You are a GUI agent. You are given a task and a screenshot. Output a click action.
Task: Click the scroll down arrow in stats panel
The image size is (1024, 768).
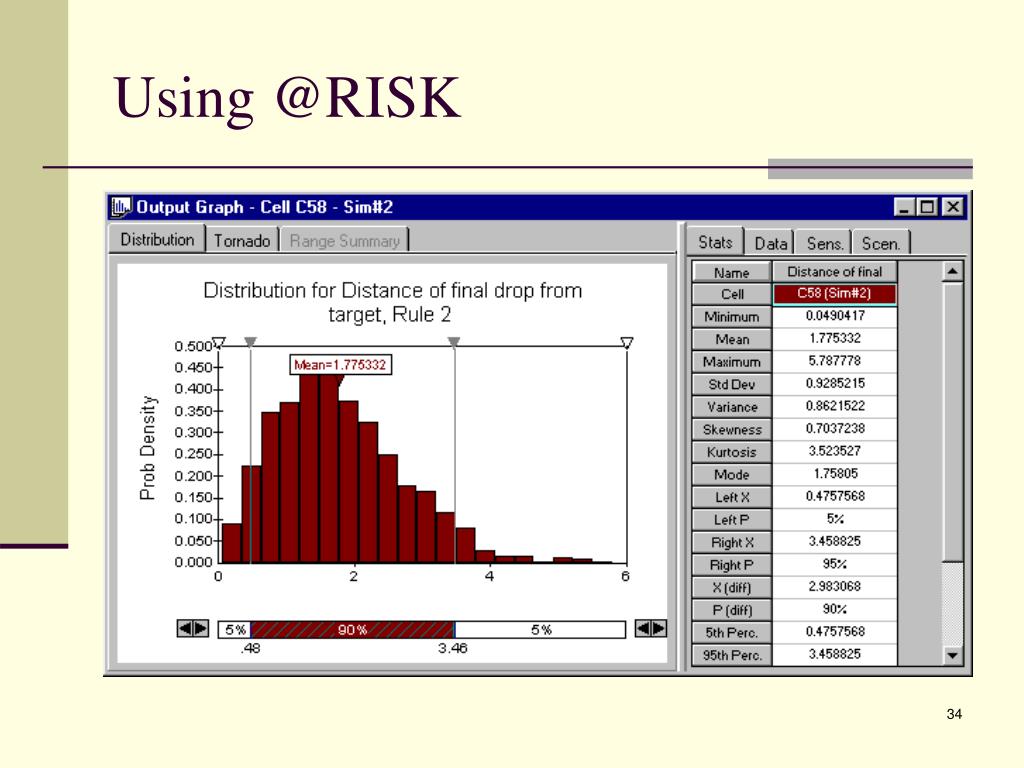click(952, 655)
